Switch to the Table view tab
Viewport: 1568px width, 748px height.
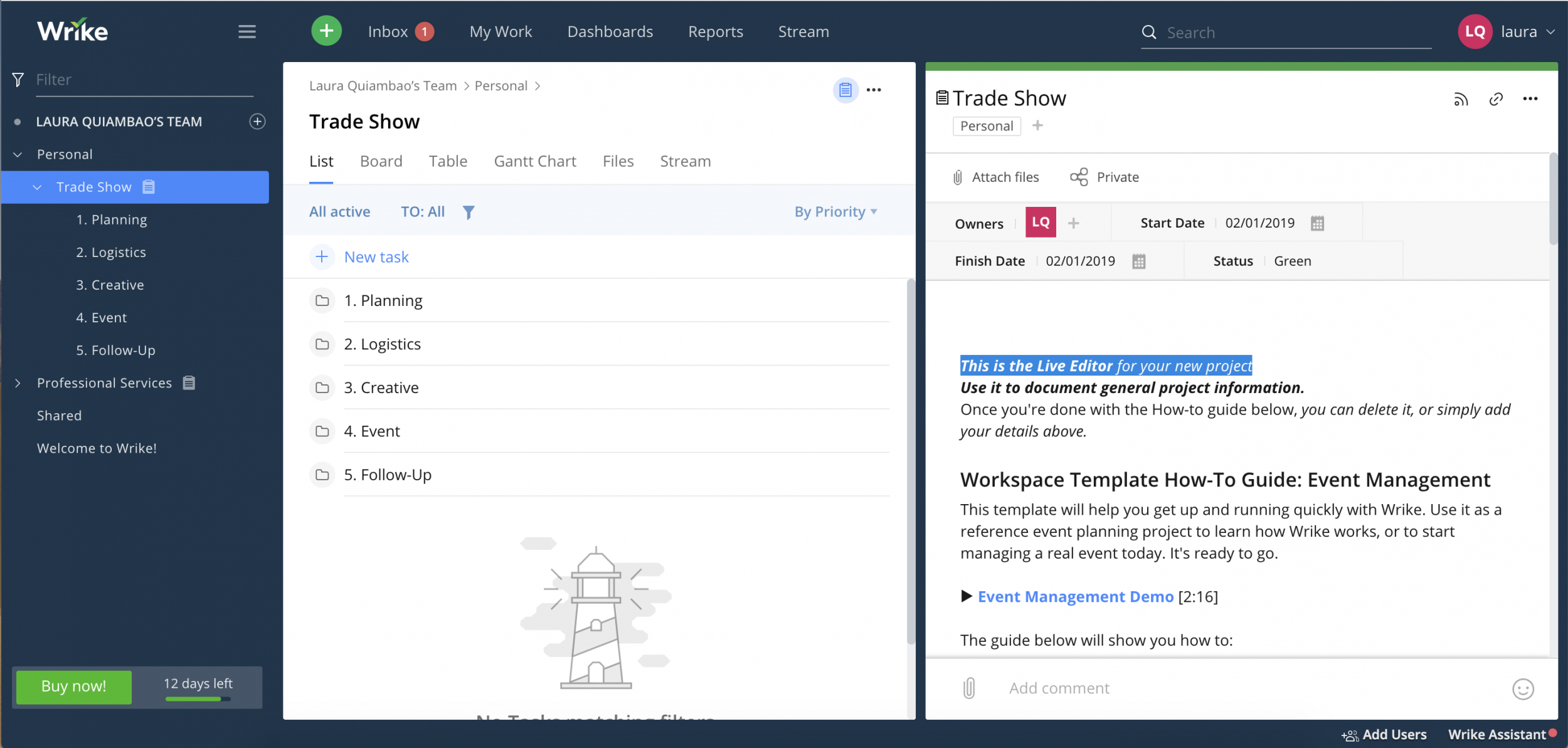pos(448,161)
